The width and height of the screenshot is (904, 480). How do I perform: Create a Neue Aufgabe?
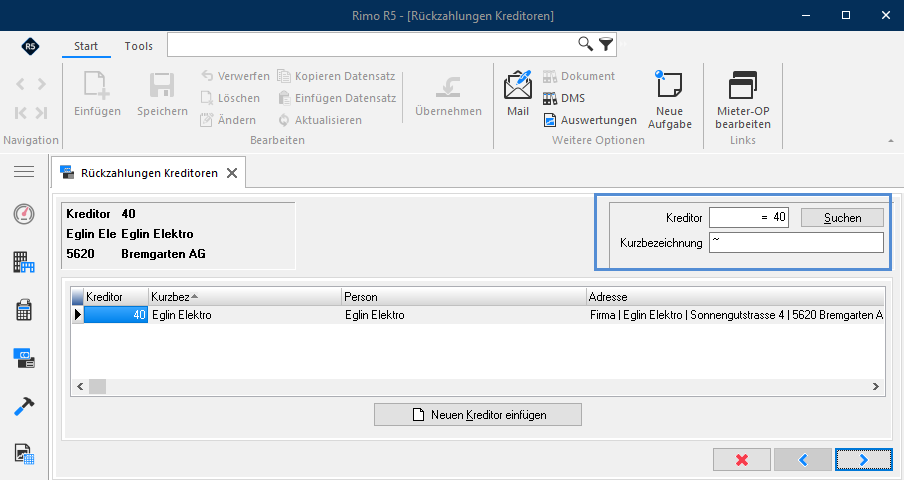click(669, 99)
